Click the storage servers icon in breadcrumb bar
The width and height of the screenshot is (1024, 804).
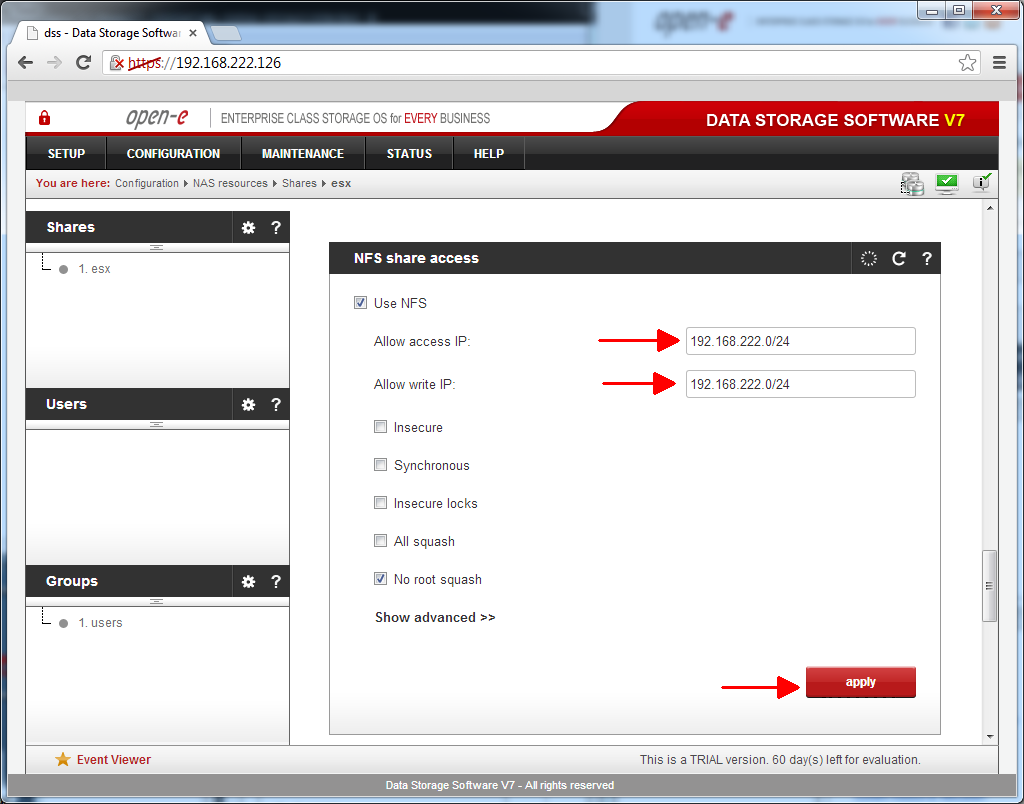pyautogui.click(x=912, y=184)
